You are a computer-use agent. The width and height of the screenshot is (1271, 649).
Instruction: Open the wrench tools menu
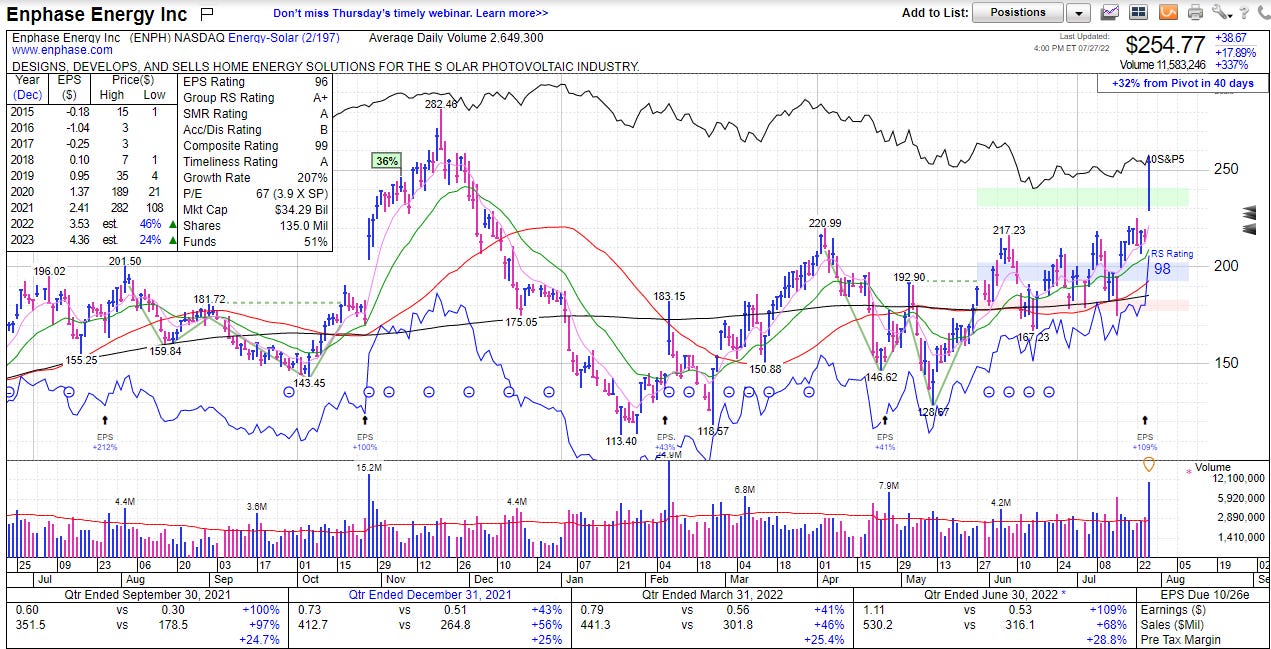[x=1221, y=13]
